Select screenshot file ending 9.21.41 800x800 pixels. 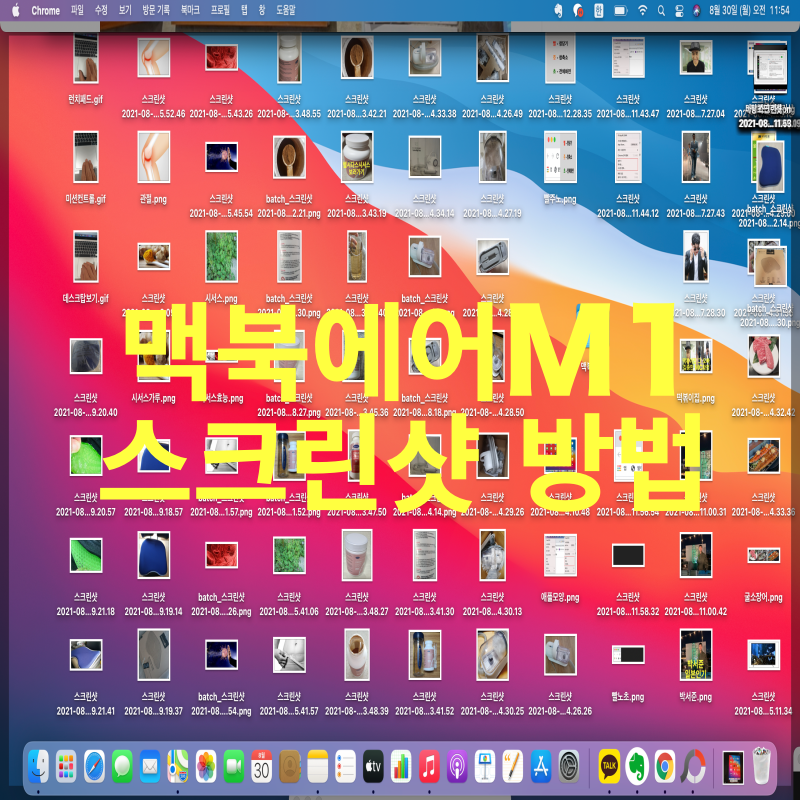[x=86, y=655]
